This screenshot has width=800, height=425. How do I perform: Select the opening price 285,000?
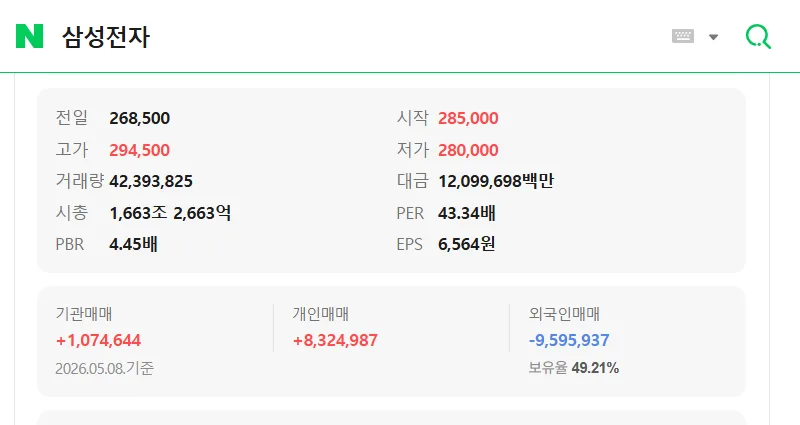468,118
